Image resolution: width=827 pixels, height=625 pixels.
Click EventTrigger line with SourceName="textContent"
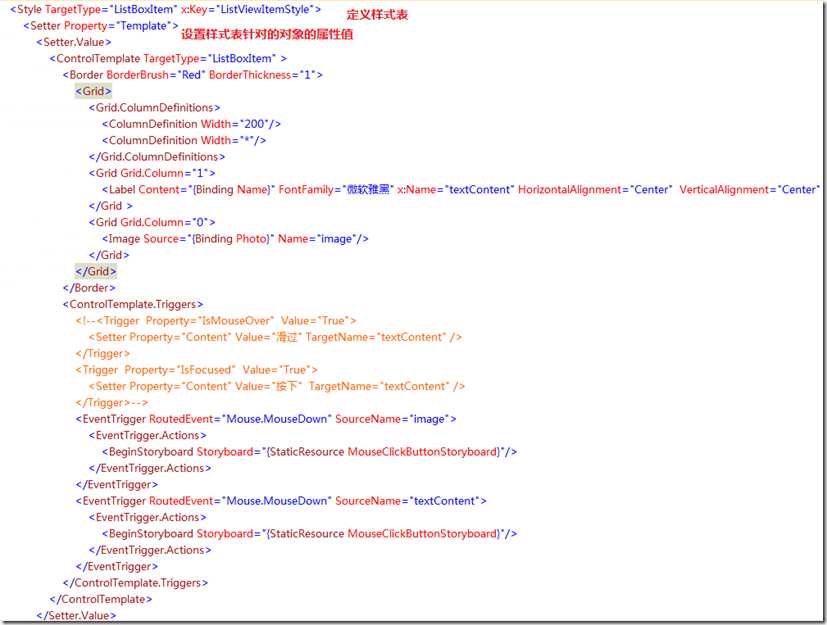tap(281, 501)
